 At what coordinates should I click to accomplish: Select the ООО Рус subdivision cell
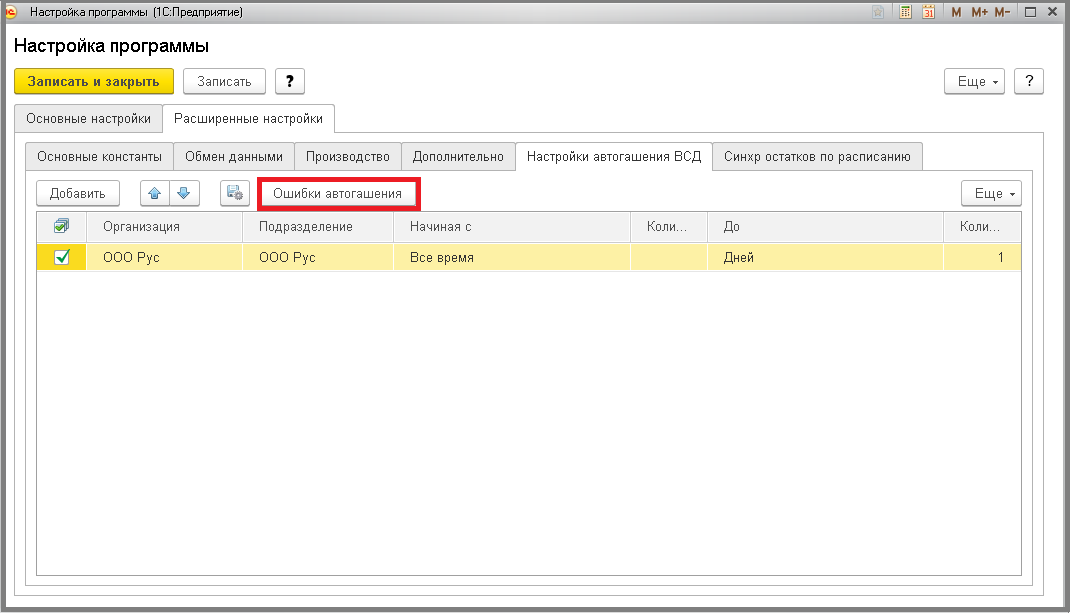pos(318,257)
